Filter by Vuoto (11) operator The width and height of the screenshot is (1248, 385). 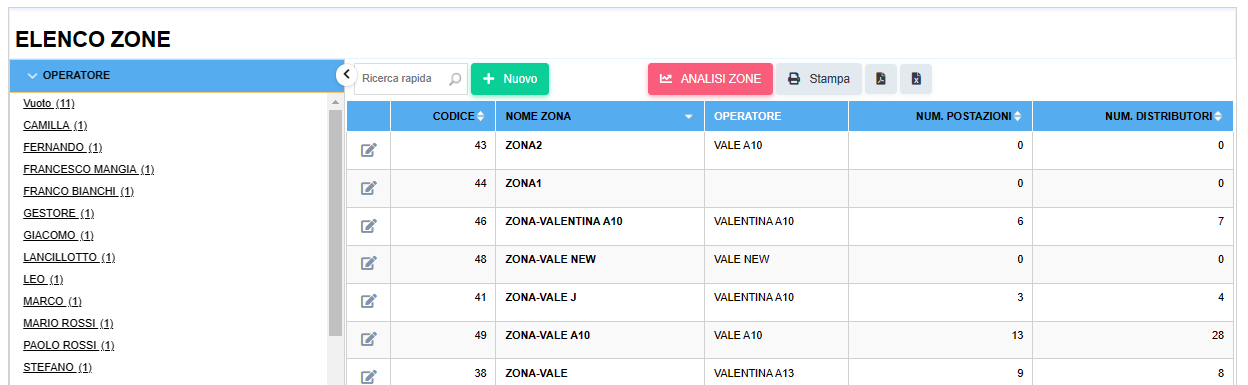click(x=49, y=103)
